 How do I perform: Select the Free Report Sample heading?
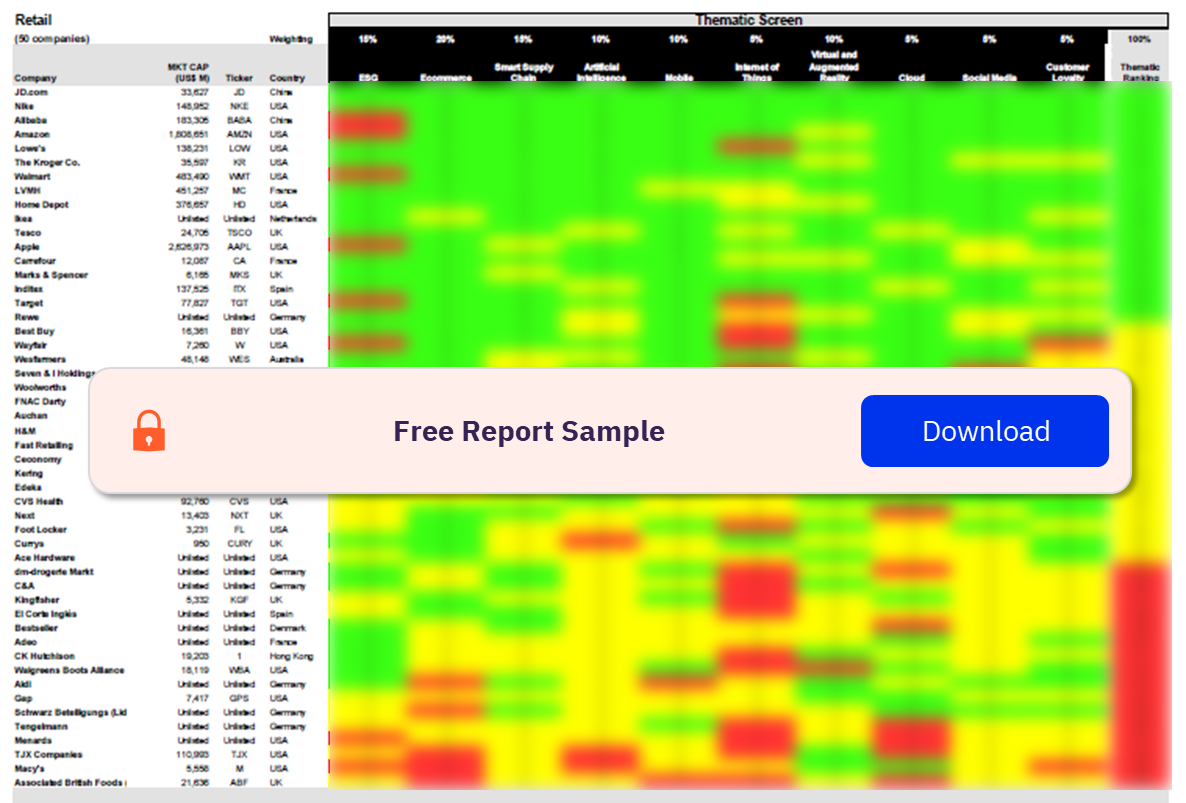(529, 431)
